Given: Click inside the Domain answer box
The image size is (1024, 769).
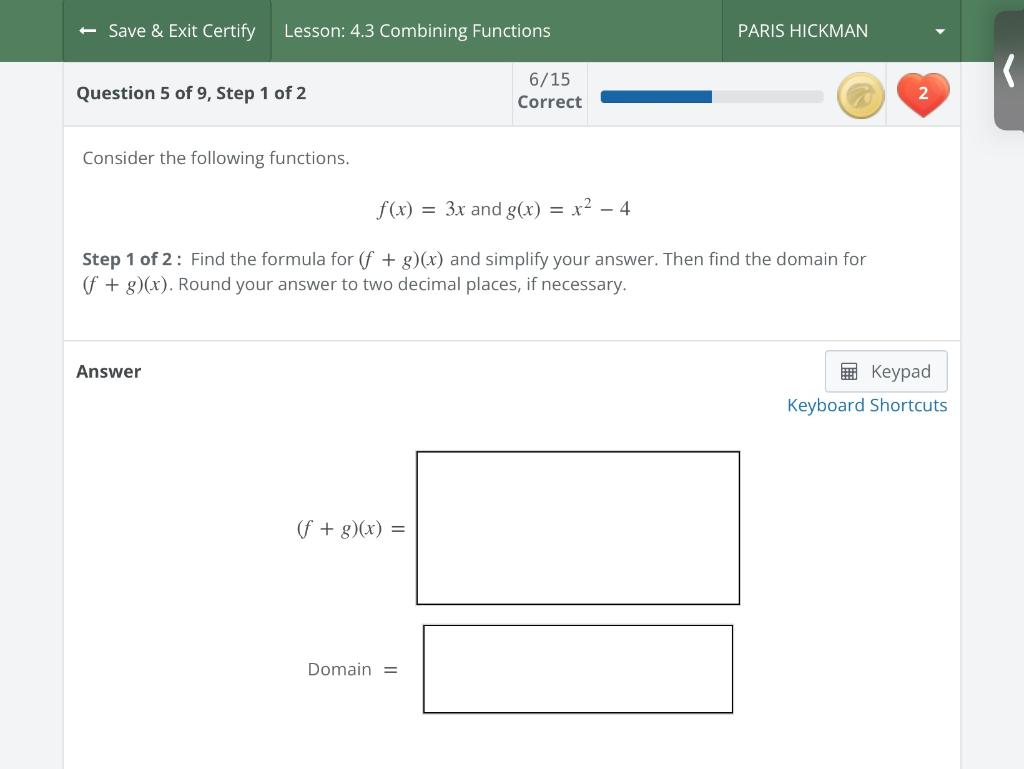Looking at the screenshot, I should [x=577, y=669].
